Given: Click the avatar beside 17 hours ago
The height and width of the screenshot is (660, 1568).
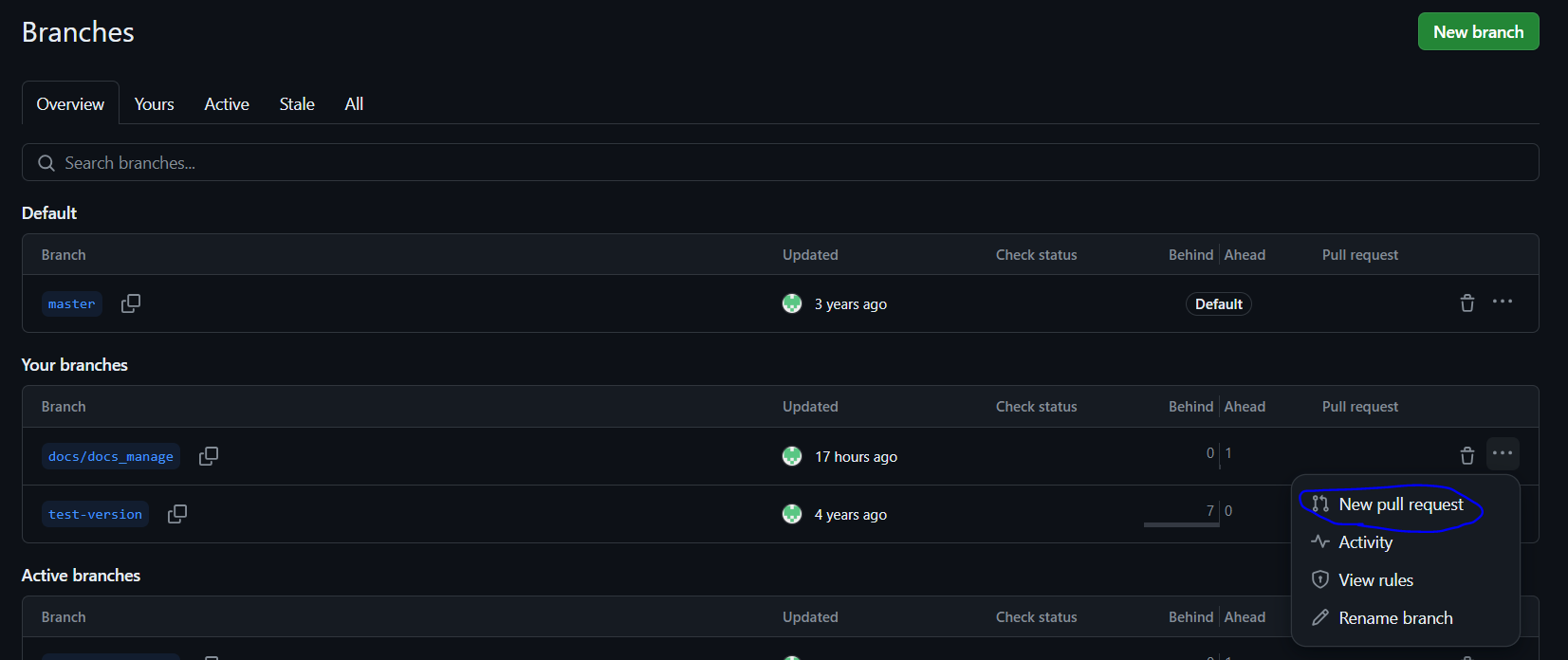Looking at the screenshot, I should tap(792, 456).
